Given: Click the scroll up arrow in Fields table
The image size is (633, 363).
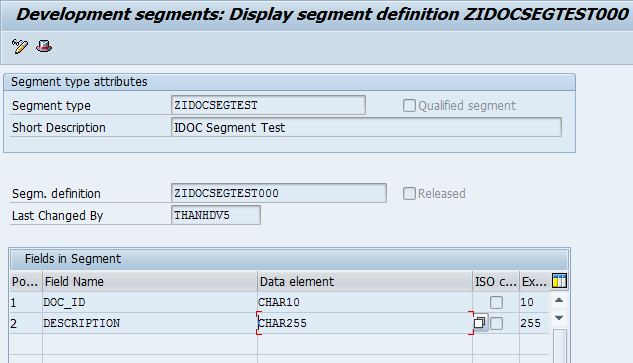Looking at the screenshot, I should tap(559, 300).
